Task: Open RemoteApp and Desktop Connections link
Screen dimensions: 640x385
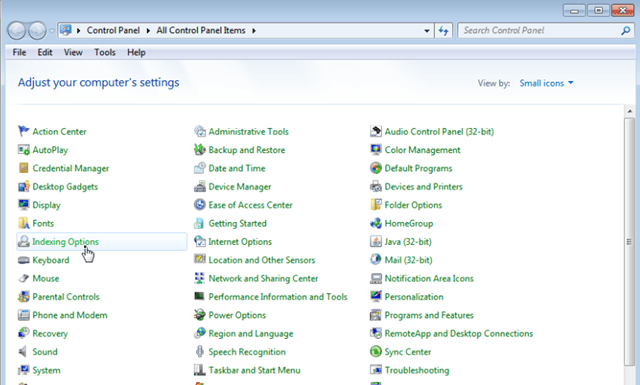Action: click(x=459, y=334)
